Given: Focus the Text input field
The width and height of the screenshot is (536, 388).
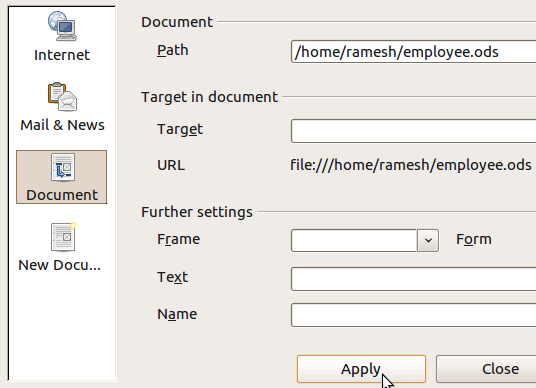Looking at the screenshot, I should (x=413, y=279).
